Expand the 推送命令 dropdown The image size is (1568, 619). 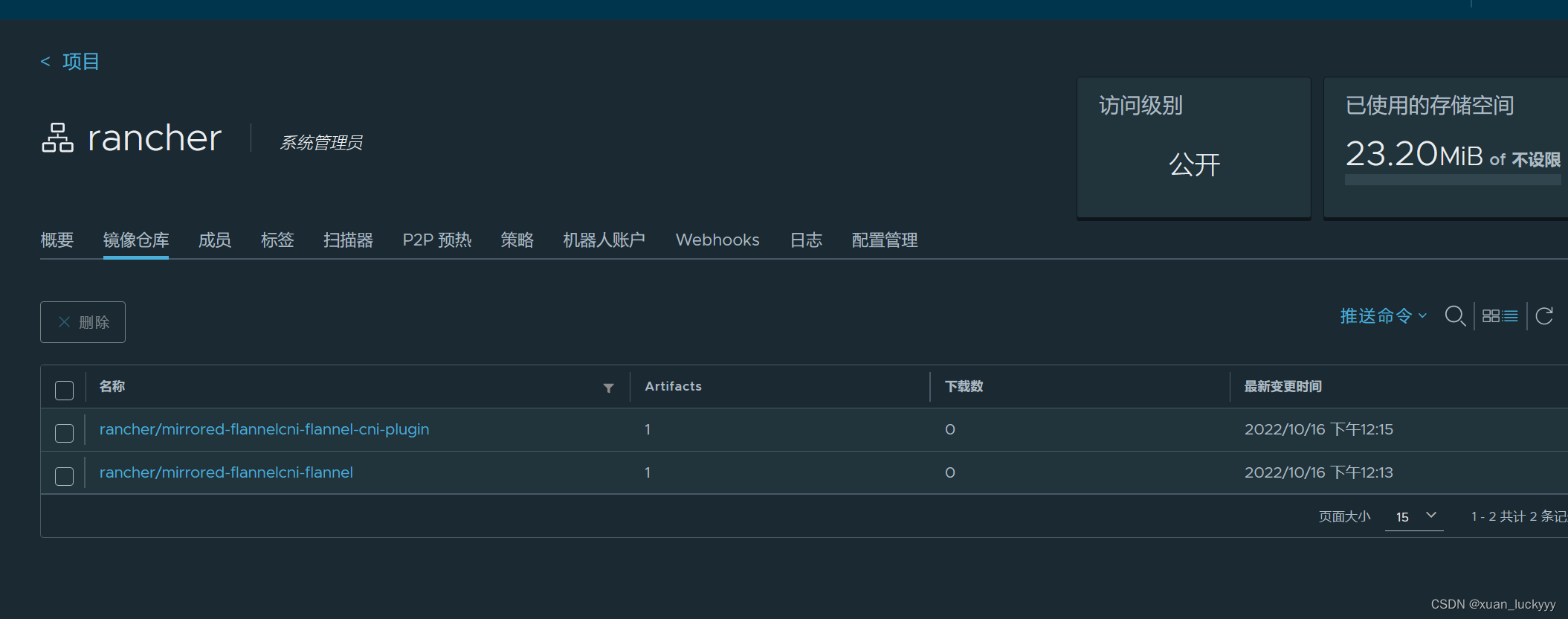pyautogui.click(x=1383, y=316)
